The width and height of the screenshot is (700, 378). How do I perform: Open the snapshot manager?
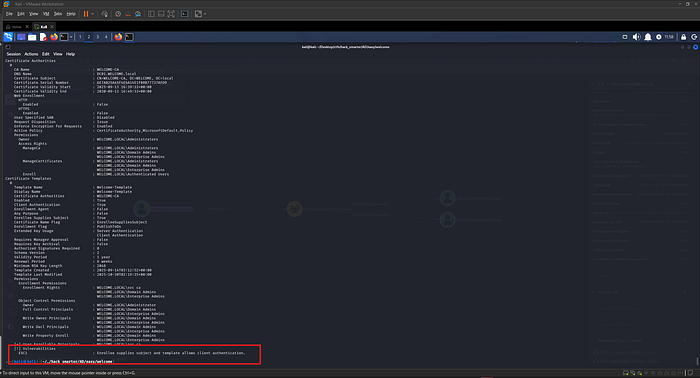[x=138, y=14]
